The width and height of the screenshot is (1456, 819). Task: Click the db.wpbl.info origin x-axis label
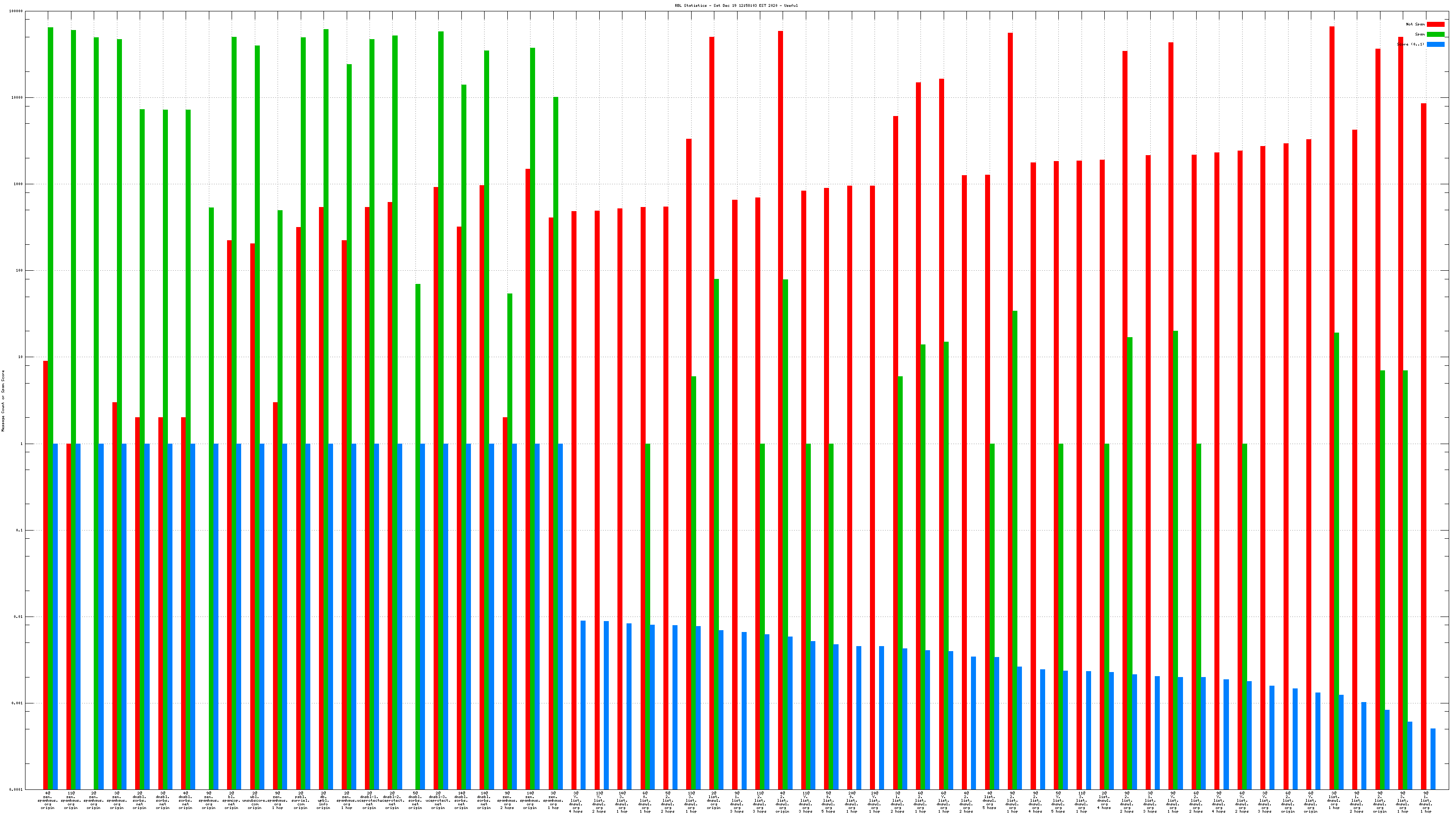click(x=324, y=800)
